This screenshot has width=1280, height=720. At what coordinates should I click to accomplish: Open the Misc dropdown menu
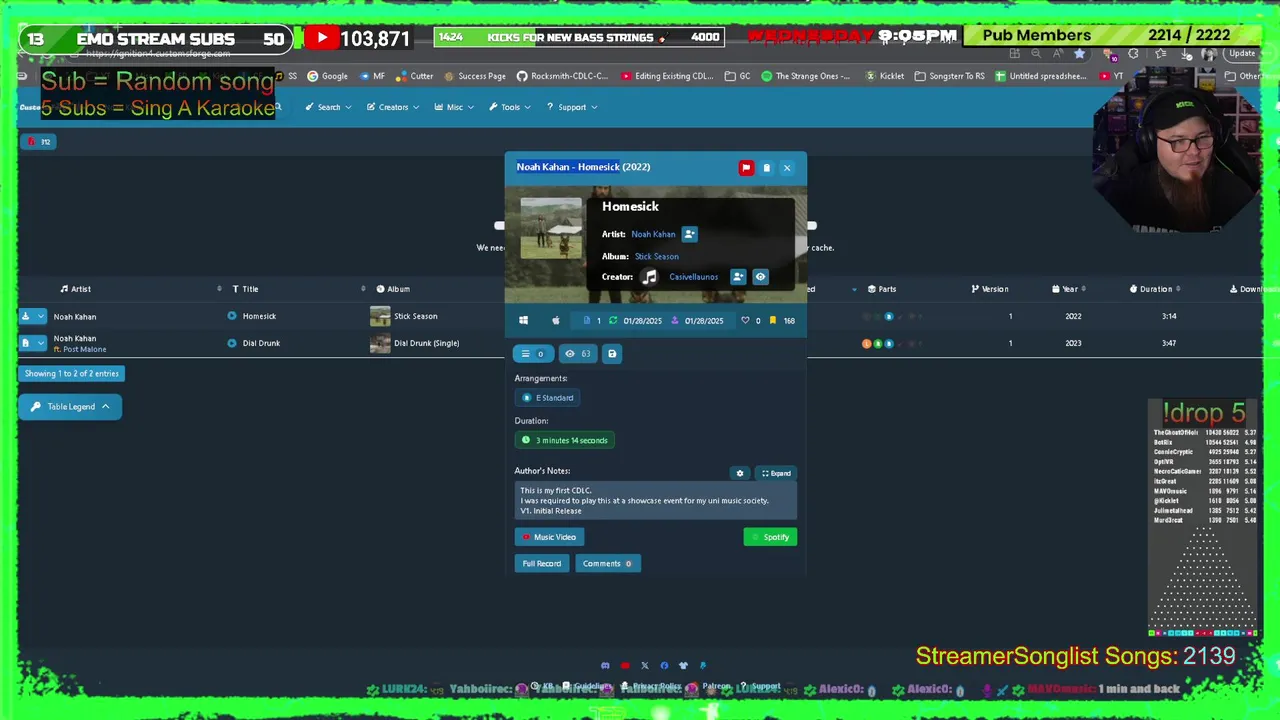454,107
